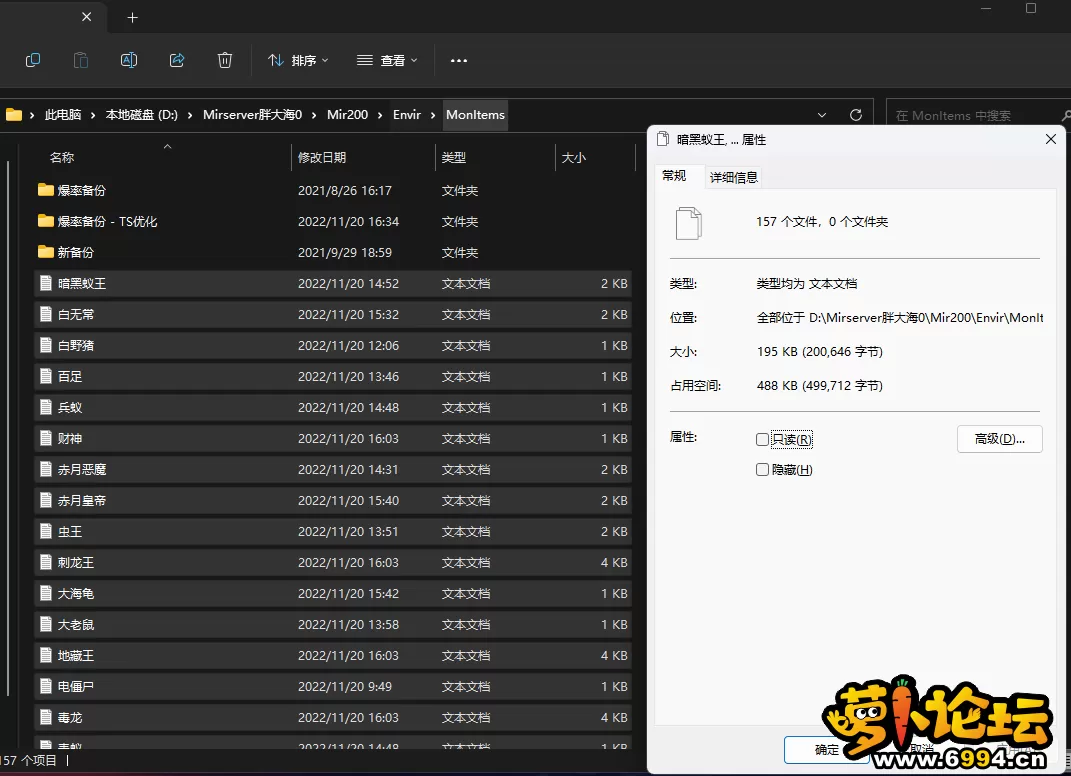Click file icon of 白野猪
1071x776 pixels.
pos(46,345)
